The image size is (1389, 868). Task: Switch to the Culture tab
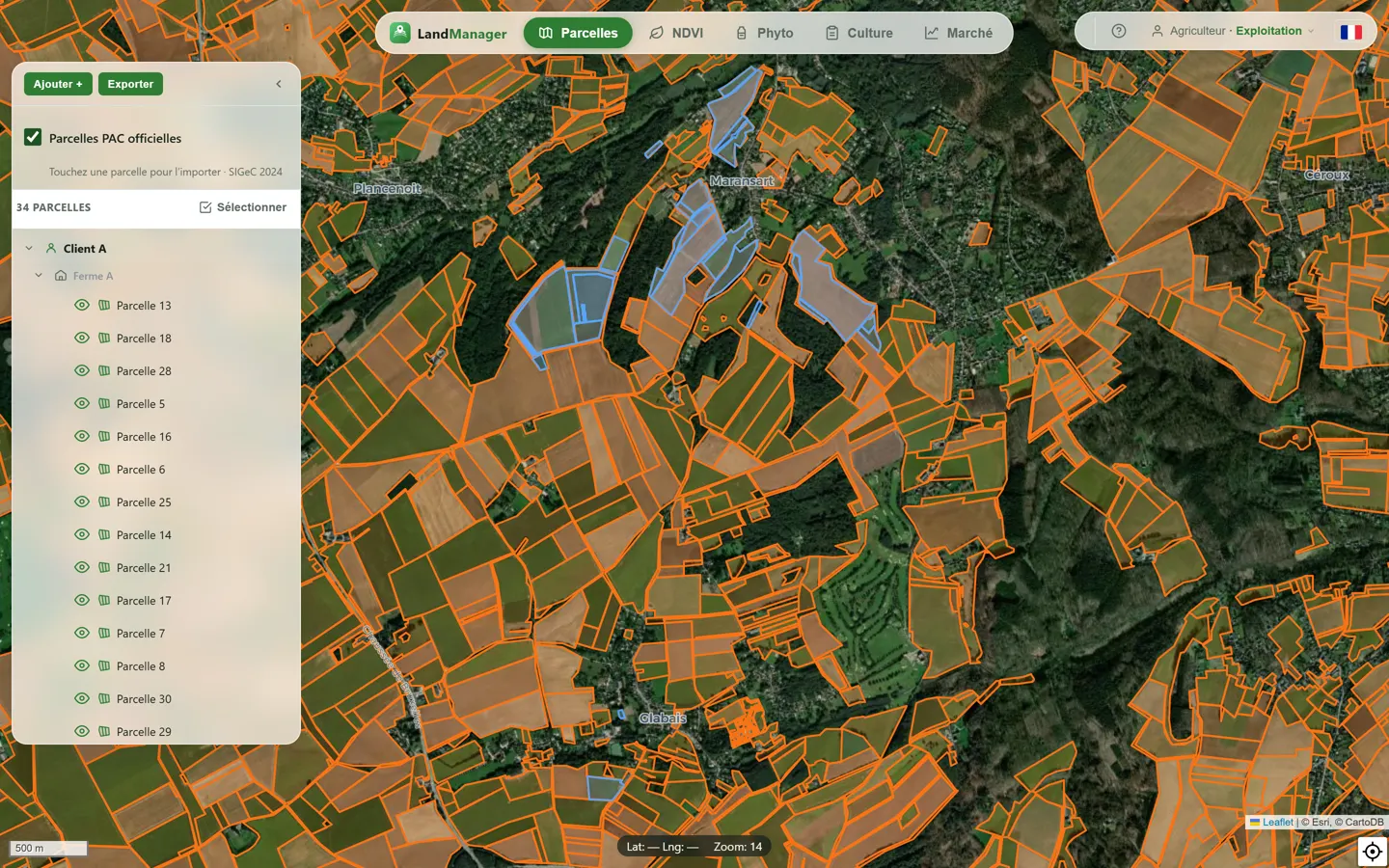858,33
